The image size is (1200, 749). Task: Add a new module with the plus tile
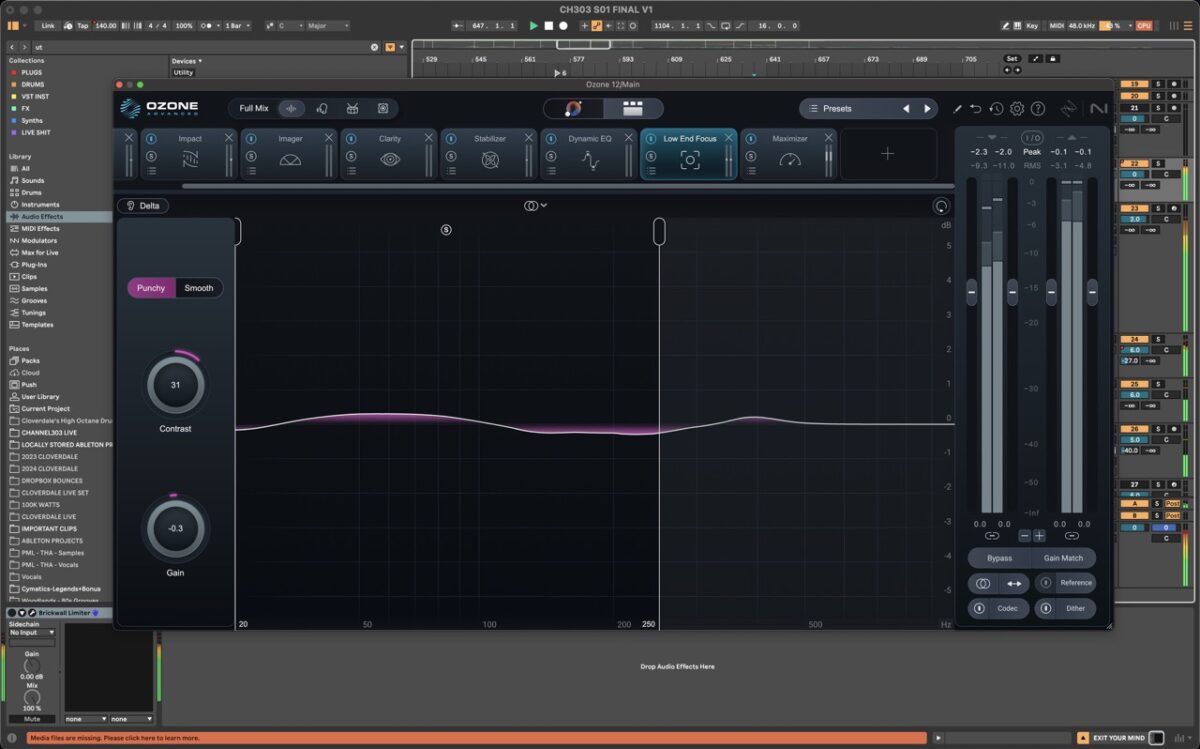pos(888,152)
